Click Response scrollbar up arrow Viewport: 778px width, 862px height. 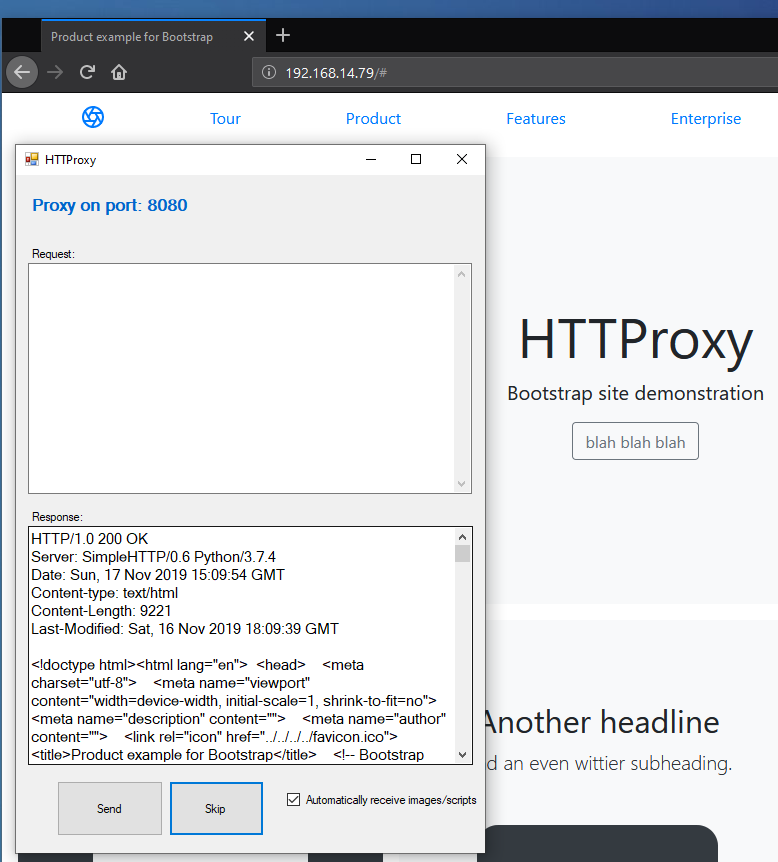pyautogui.click(x=462, y=537)
